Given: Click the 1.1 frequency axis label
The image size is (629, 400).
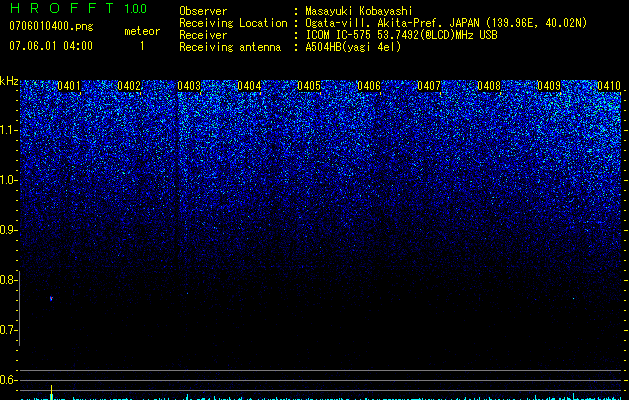Looking at the screenshot, I should (8, 130).
